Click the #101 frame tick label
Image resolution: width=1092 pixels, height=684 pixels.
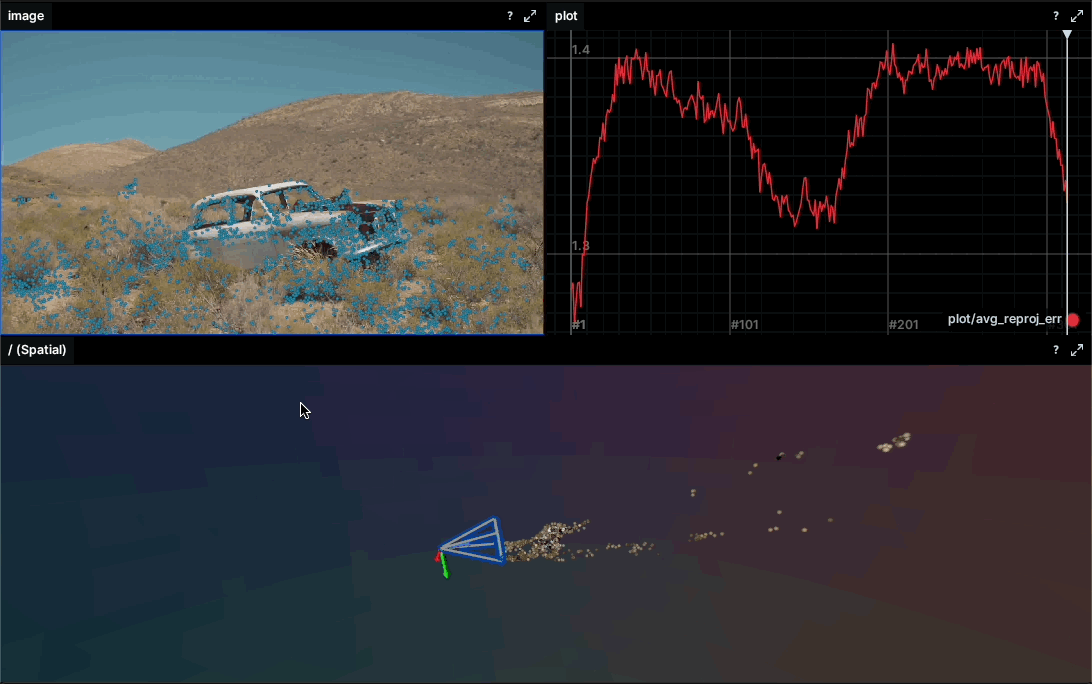click(745, 325)
